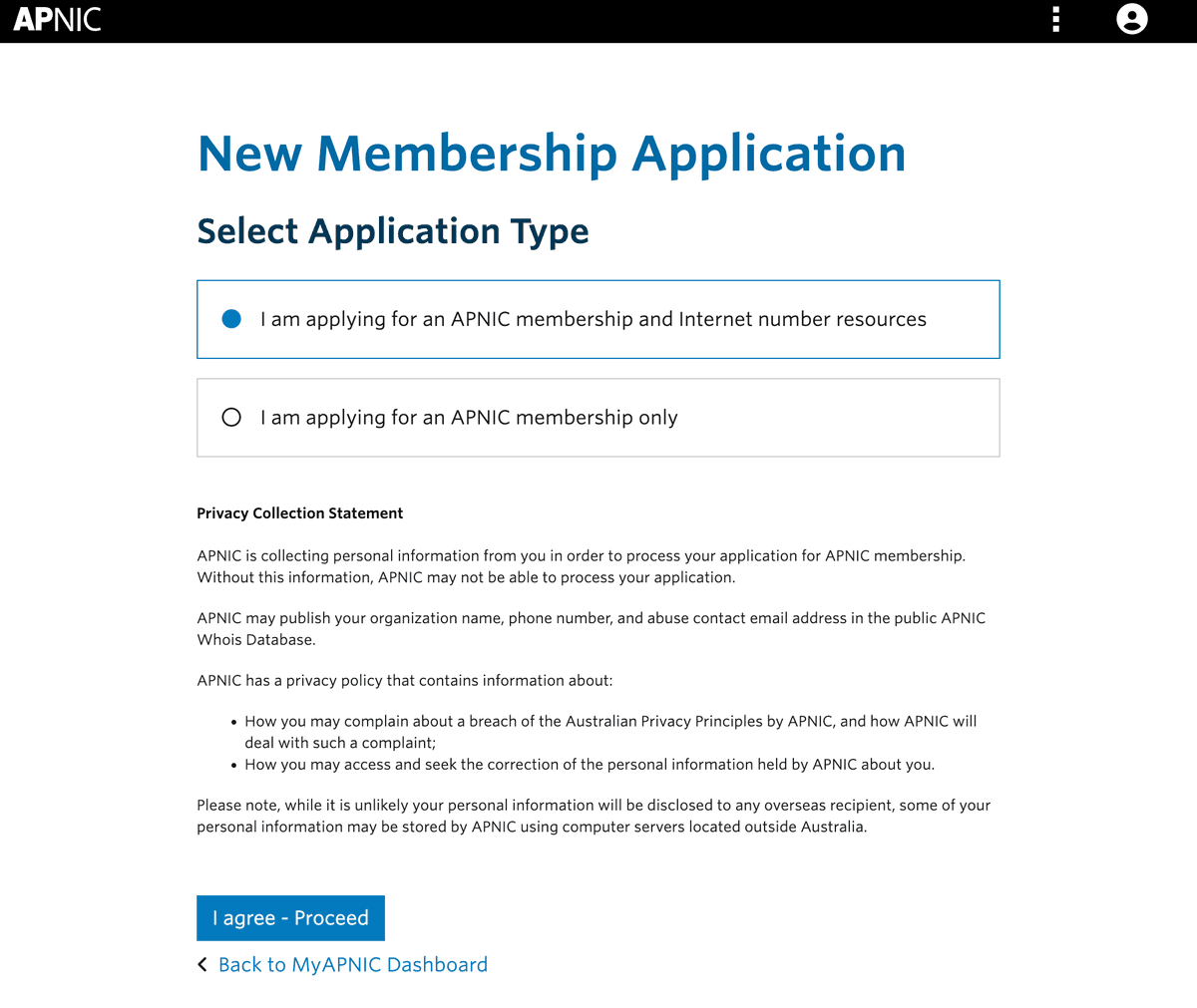The image size is (1197, 1008).
Task: Select the person avatar icon top right
Action: pos(1132,19)
